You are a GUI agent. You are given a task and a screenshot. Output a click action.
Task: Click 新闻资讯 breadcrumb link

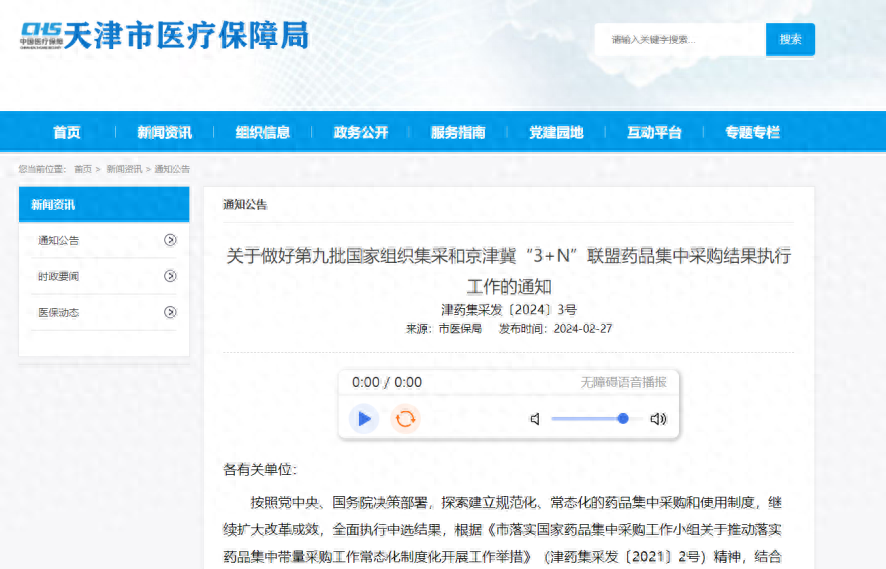(x=124, y=169)
